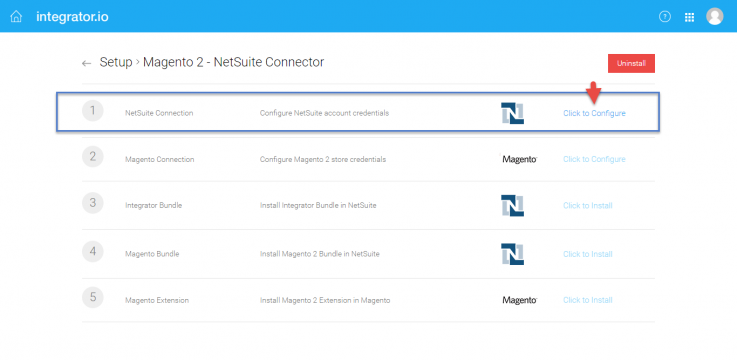Click the step 1 number circle
Viewport: 737px width, 360px height.
93,111
